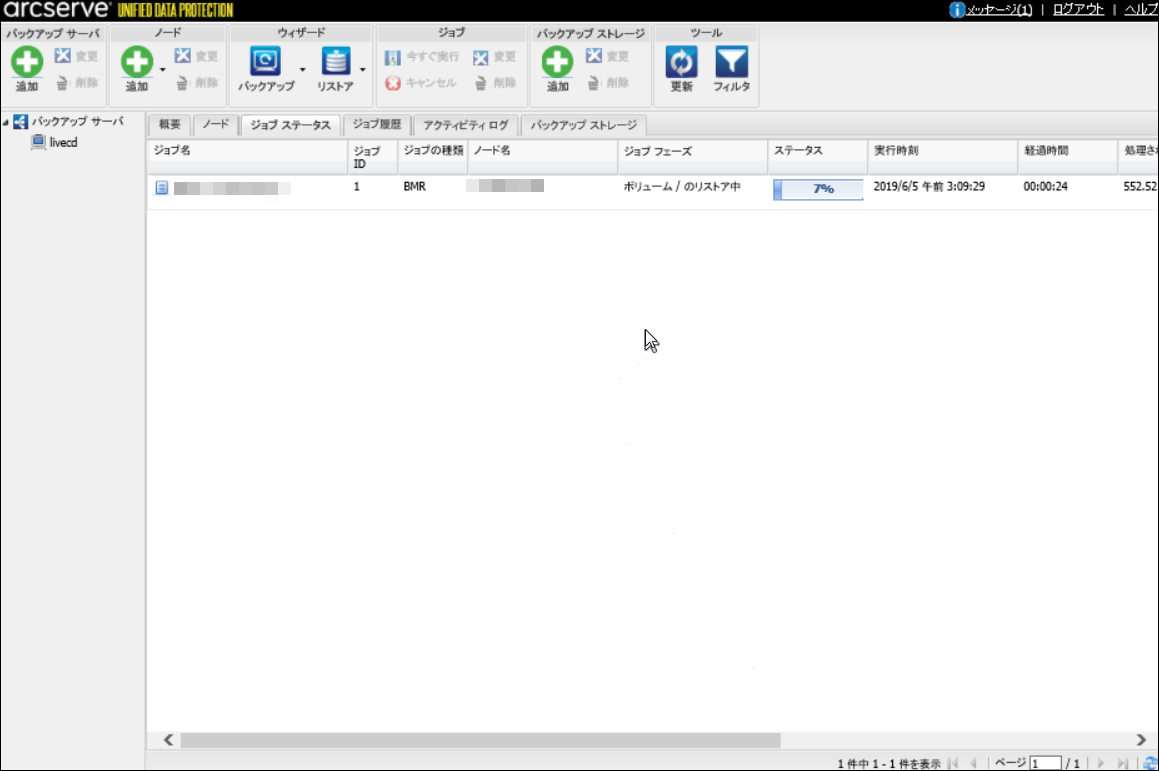Collapse the Backup Server tree node
The height and width of the screenshot is (771, 1159).
tap(6, 123)
